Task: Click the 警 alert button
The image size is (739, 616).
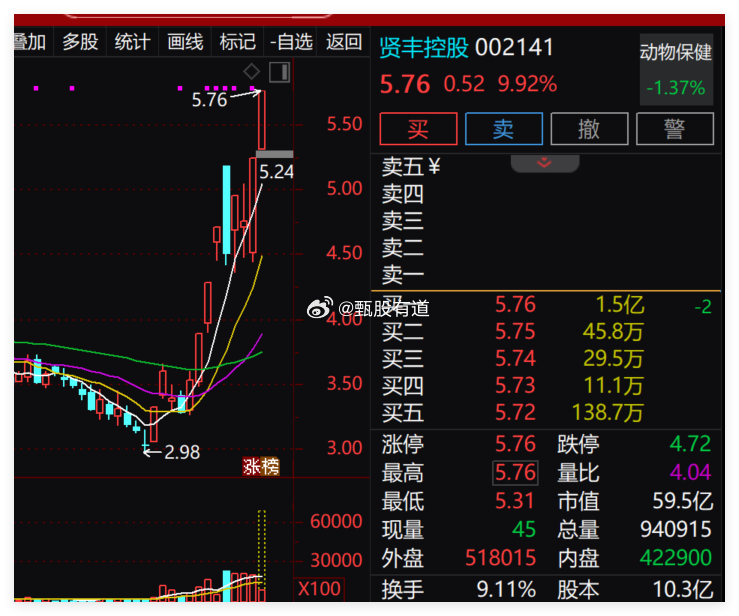Action: point(674,129)
